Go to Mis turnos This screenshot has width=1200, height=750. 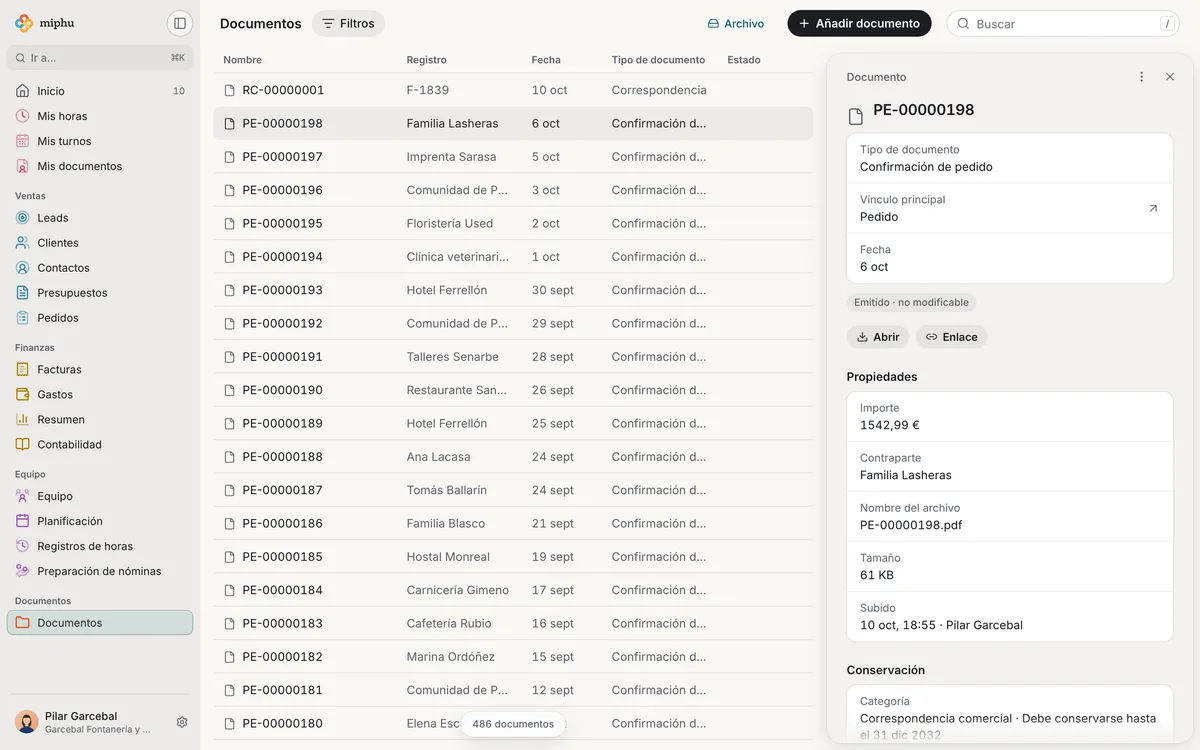100,141
